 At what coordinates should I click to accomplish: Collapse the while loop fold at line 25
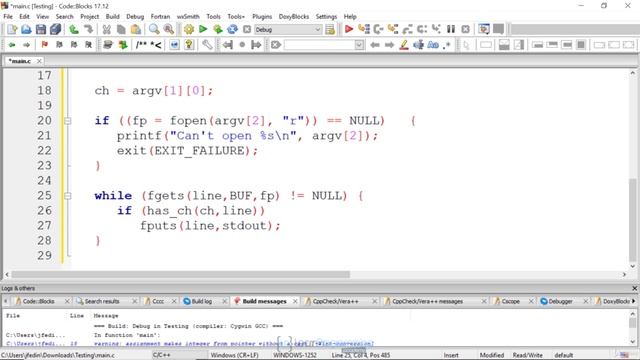pyautogui.click(x=68, y=196)
